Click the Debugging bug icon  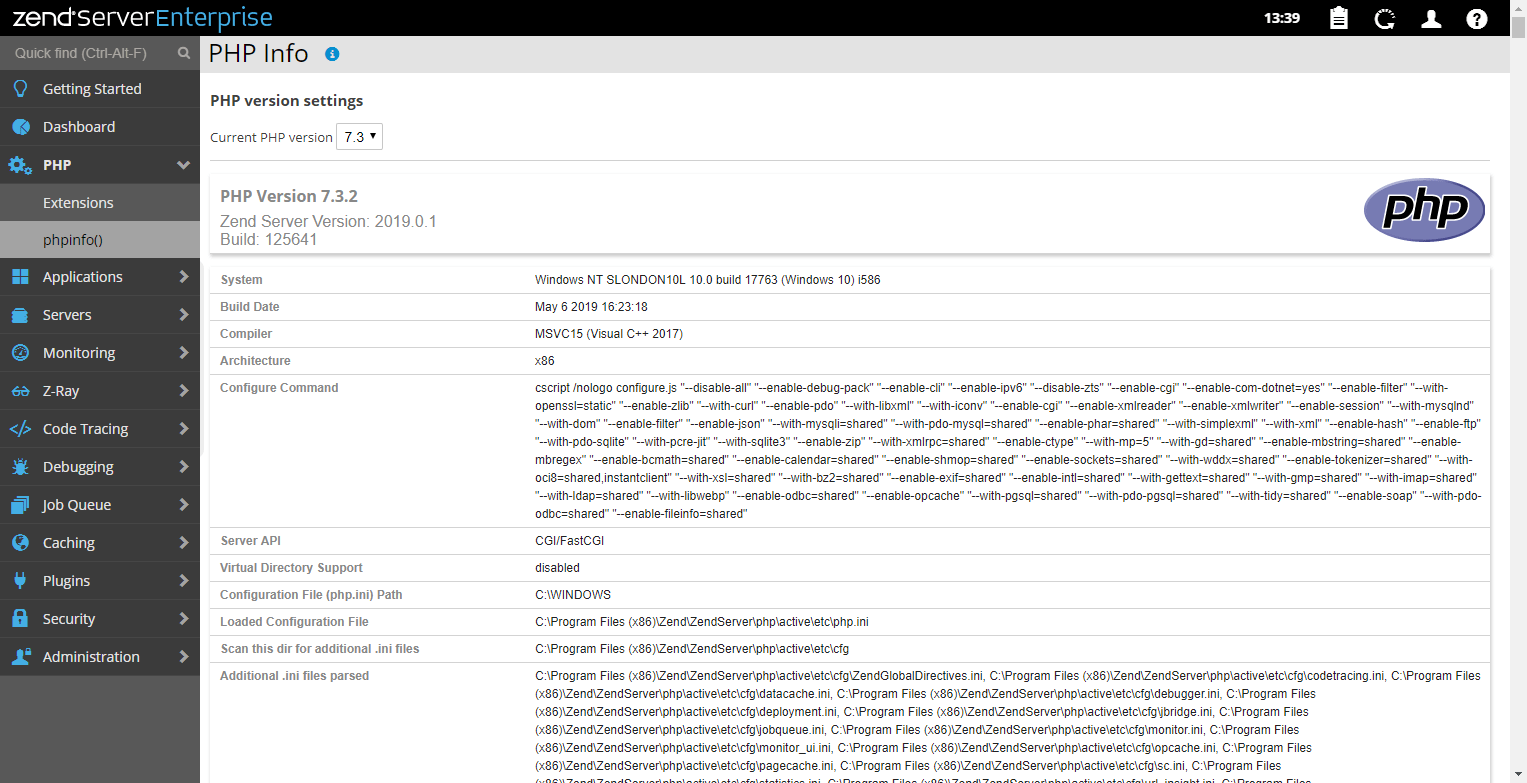[21, 466]
